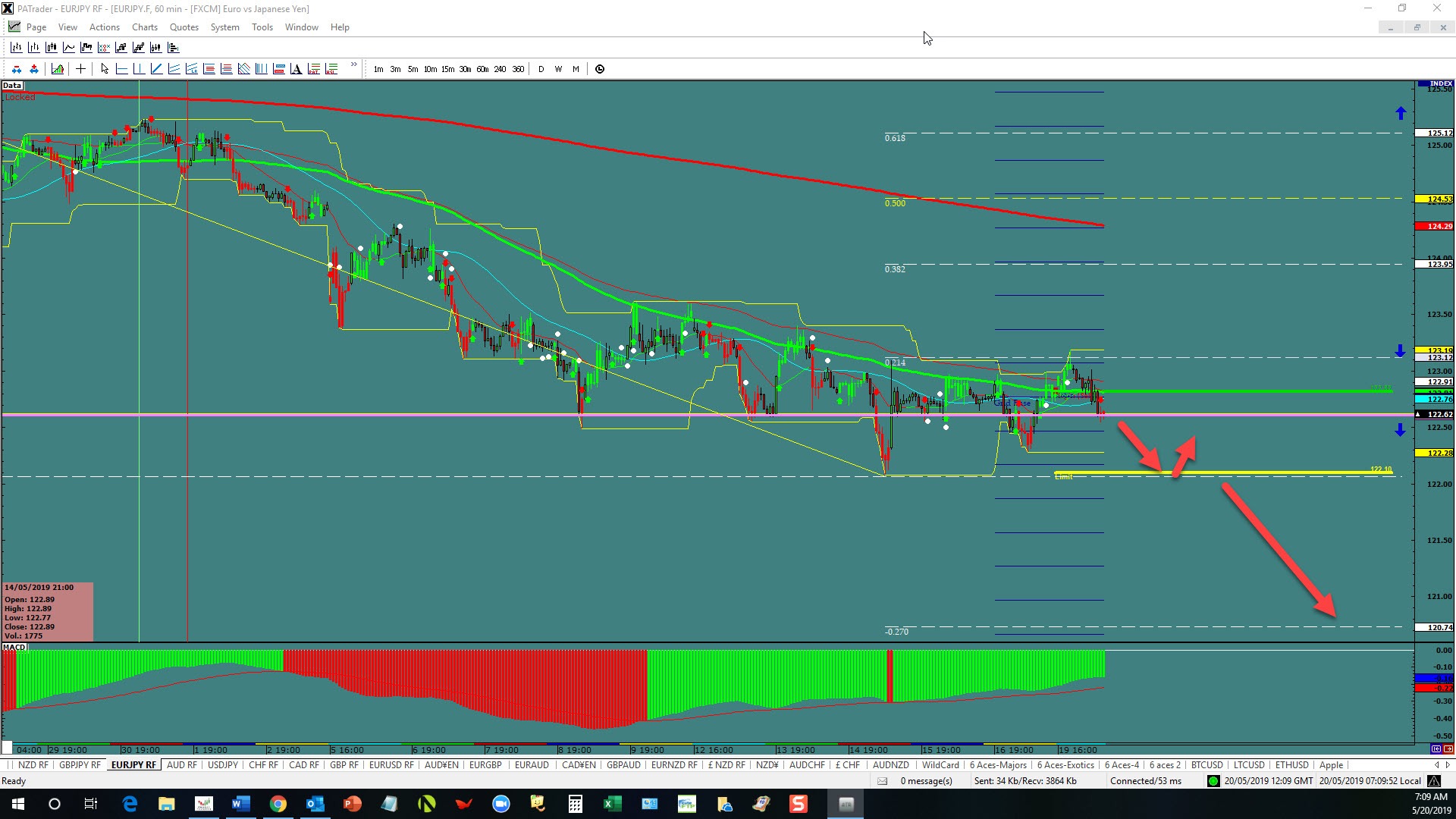This screenshot has height=819, width=1456.
Task: Switch chart to 5m timeframe
Action: coord(413,69)
